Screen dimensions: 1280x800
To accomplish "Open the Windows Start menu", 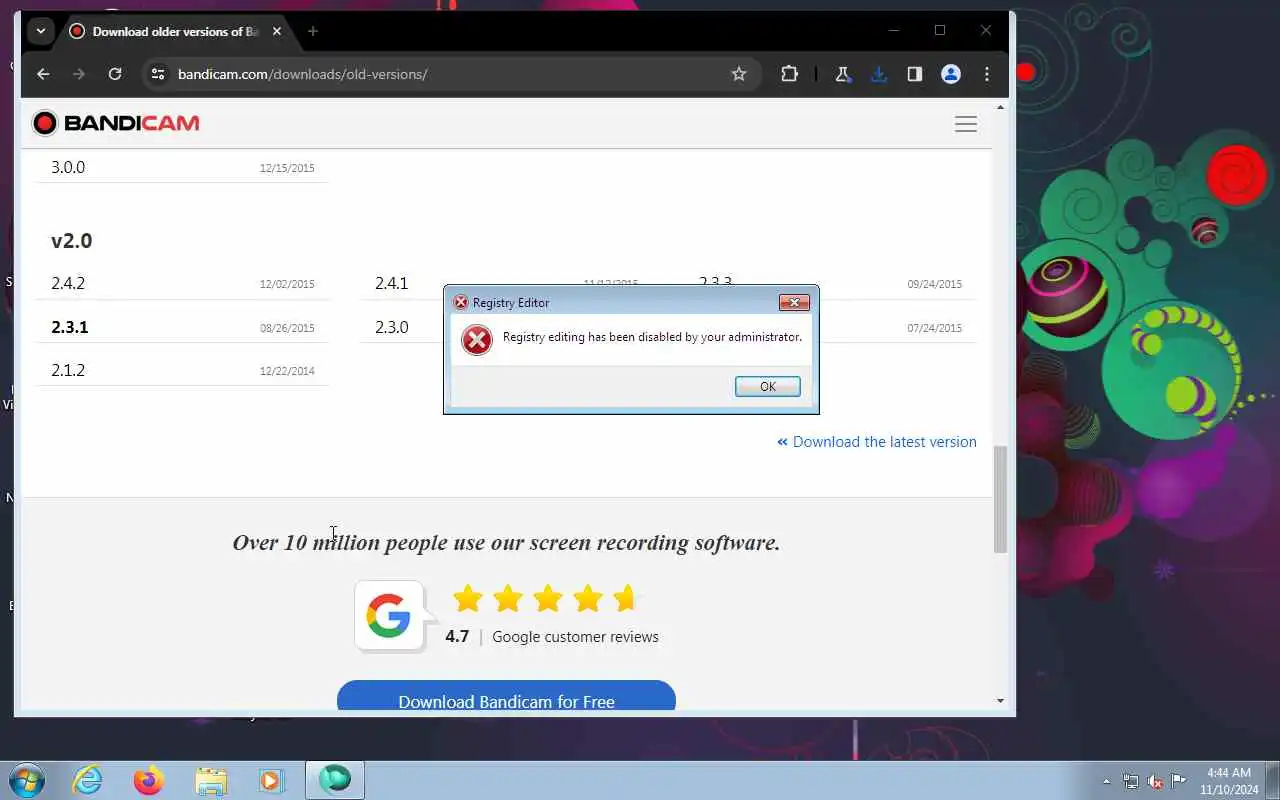I will click(x=26, y=780).
